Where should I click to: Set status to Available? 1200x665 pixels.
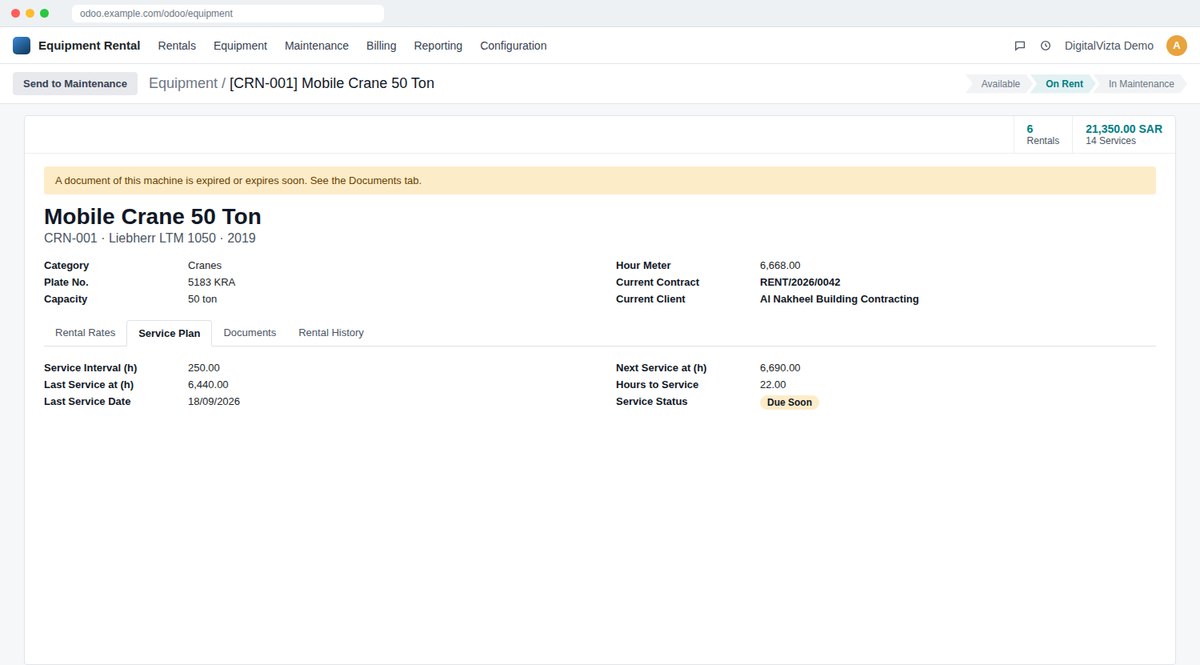[999, 84]
